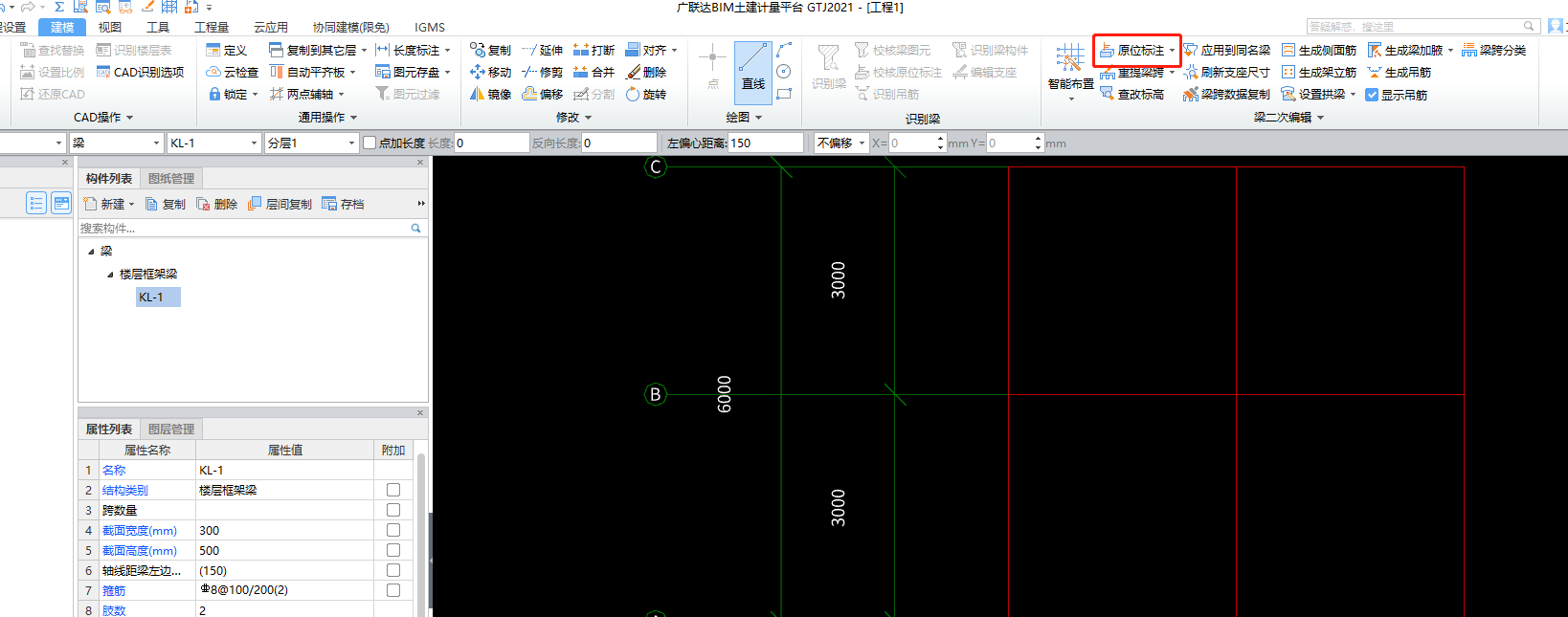Check 附加 box for 截面高度 row
The width and height of the screenshot is (1568, 617).
tap(393, 550)
